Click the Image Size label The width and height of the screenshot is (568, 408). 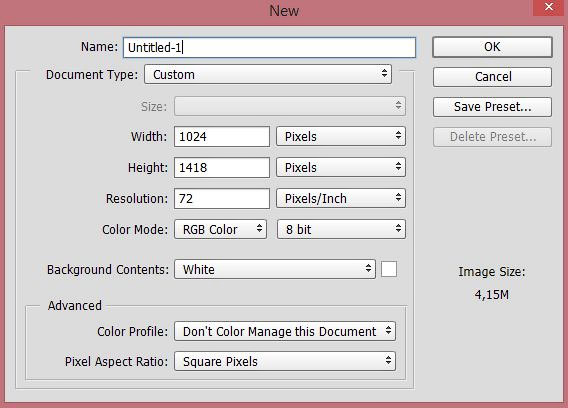(492, 271)
